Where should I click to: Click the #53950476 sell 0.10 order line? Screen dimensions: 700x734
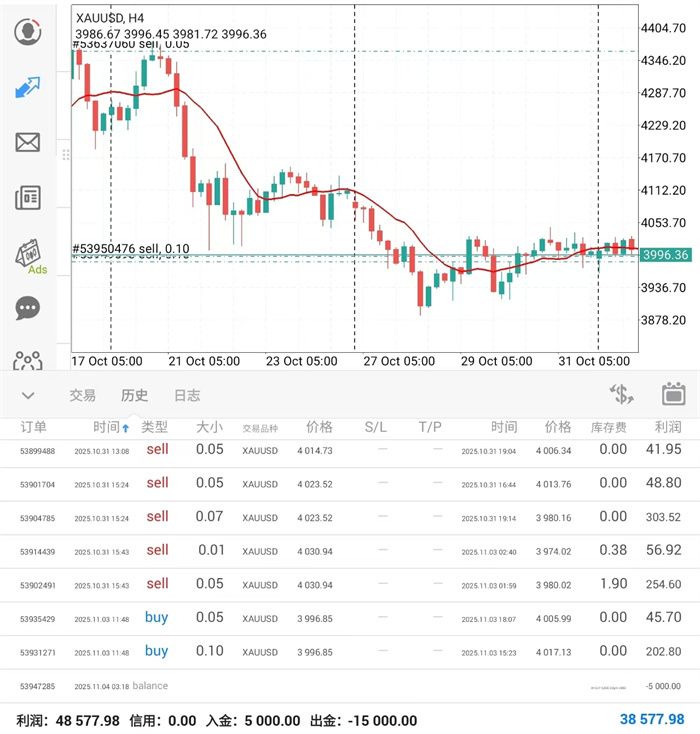click(x=131, y=249)
